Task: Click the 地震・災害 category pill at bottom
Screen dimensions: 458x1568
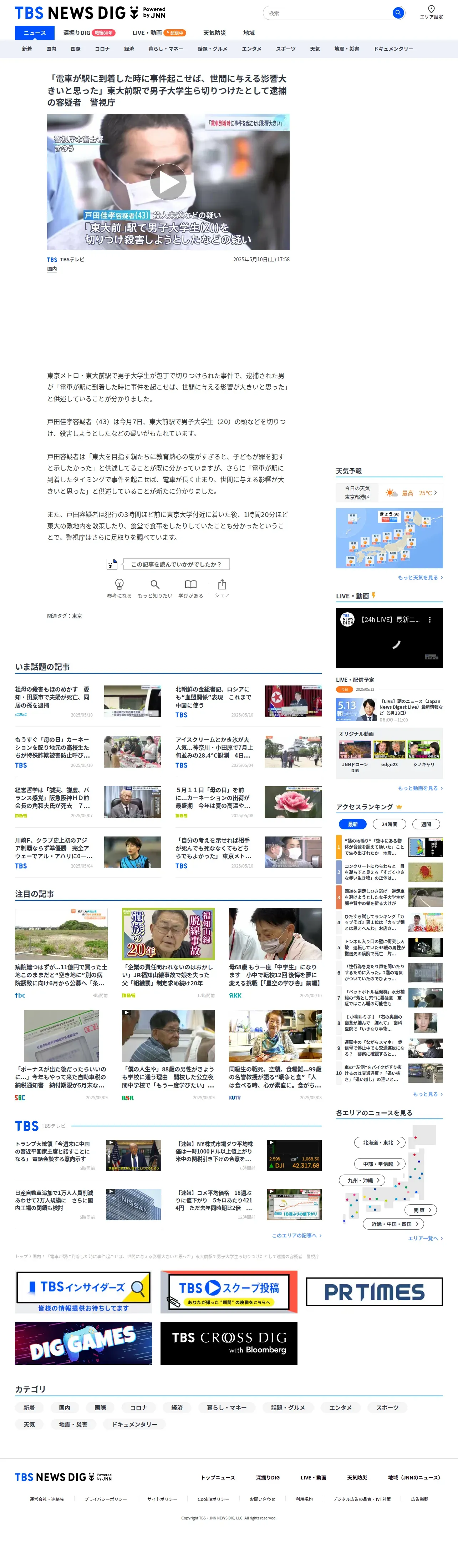Action: point(73,1424)
